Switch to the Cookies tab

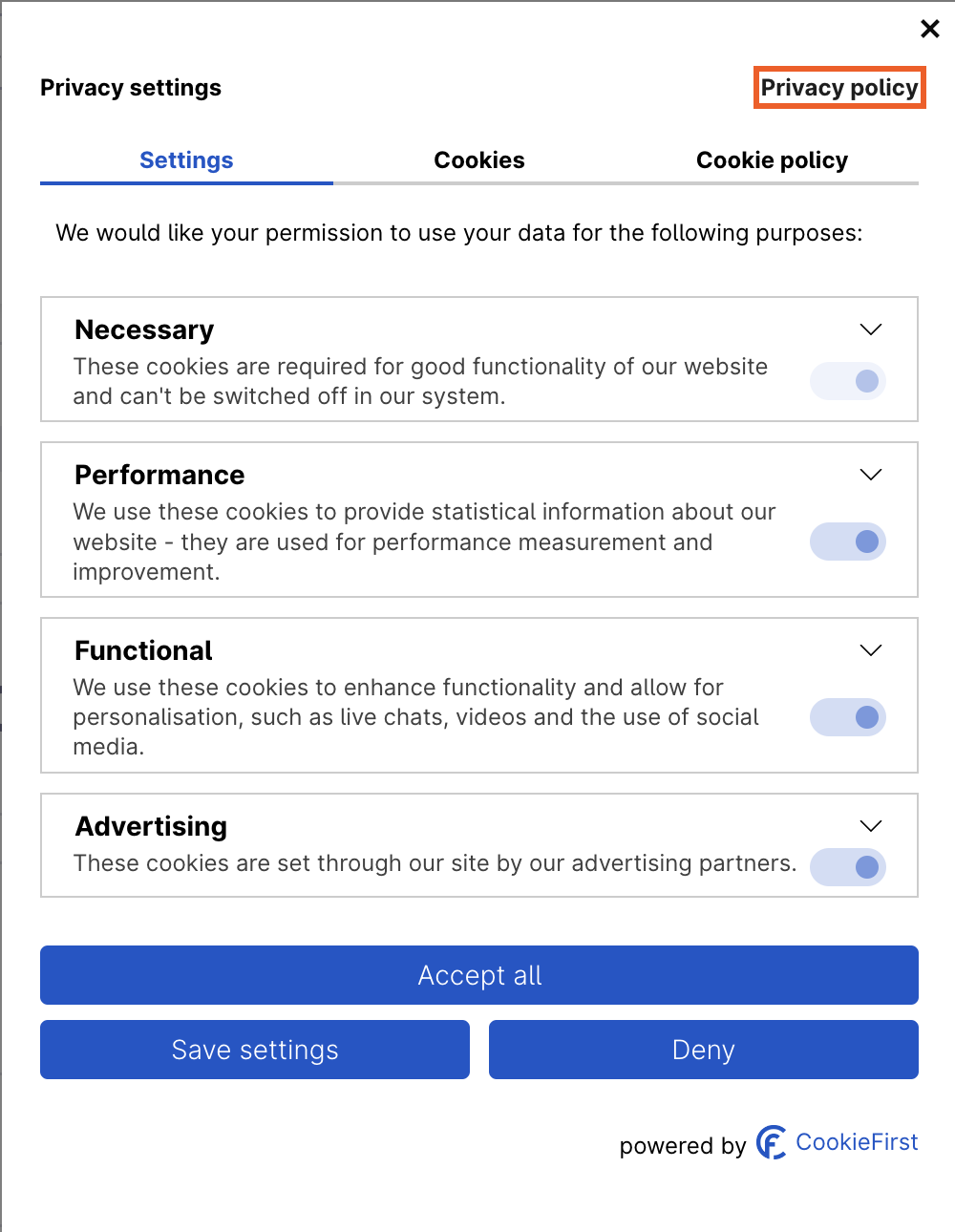coord(479,160)
